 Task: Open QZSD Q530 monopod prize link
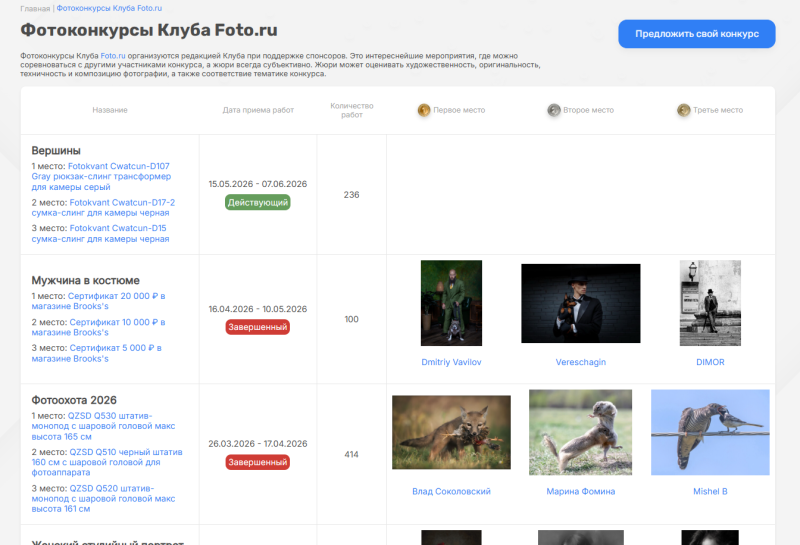point(103,426)
